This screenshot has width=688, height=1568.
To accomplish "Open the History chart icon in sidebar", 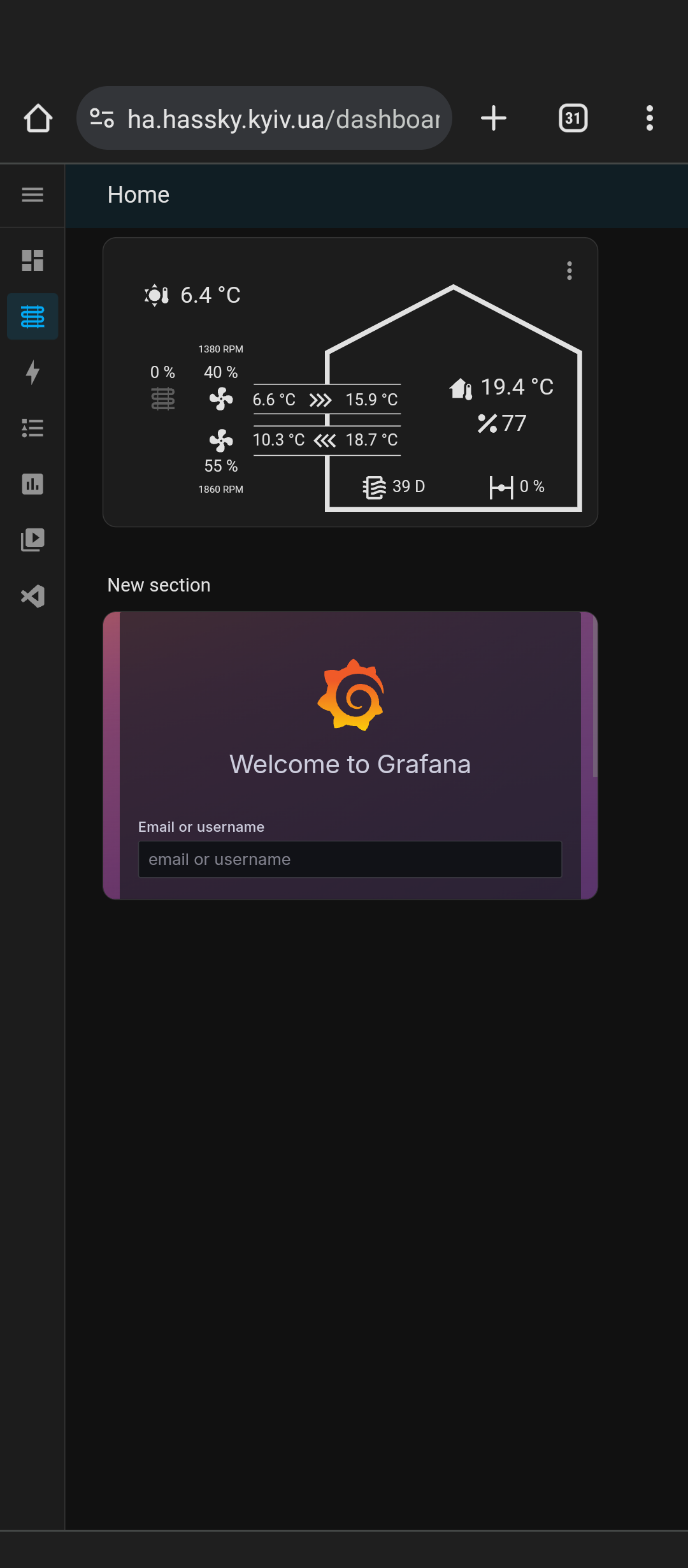I will click(32, 484).
